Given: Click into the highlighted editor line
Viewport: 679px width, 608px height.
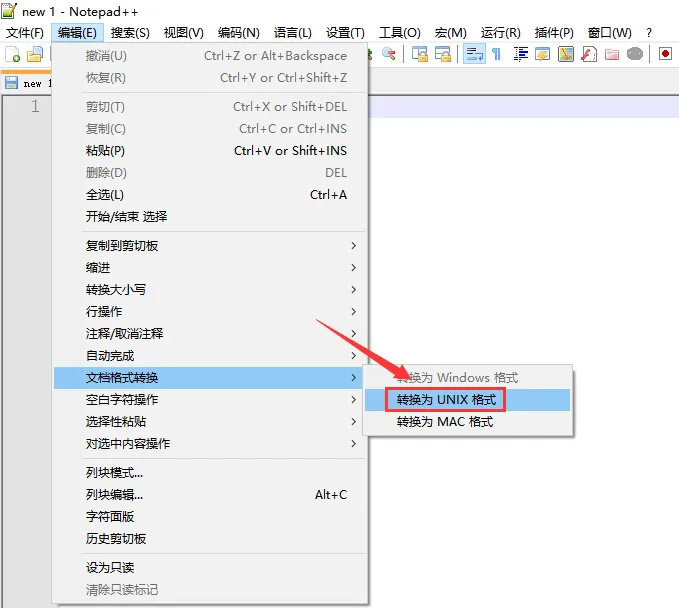Looking at the screenshot, I should click(524, 107).
